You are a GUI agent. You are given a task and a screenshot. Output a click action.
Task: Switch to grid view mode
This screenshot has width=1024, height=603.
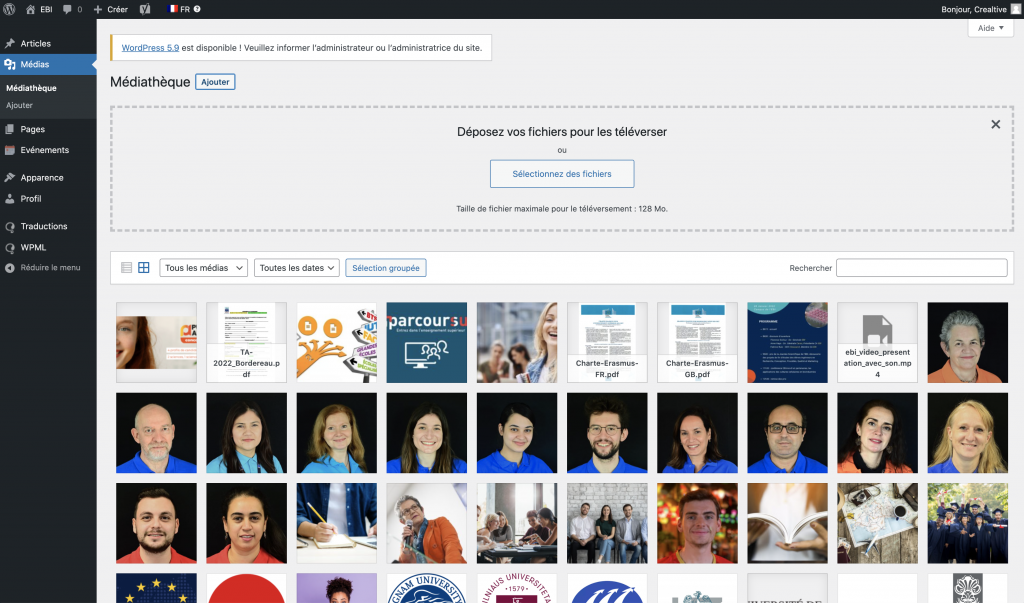(144, 268)
